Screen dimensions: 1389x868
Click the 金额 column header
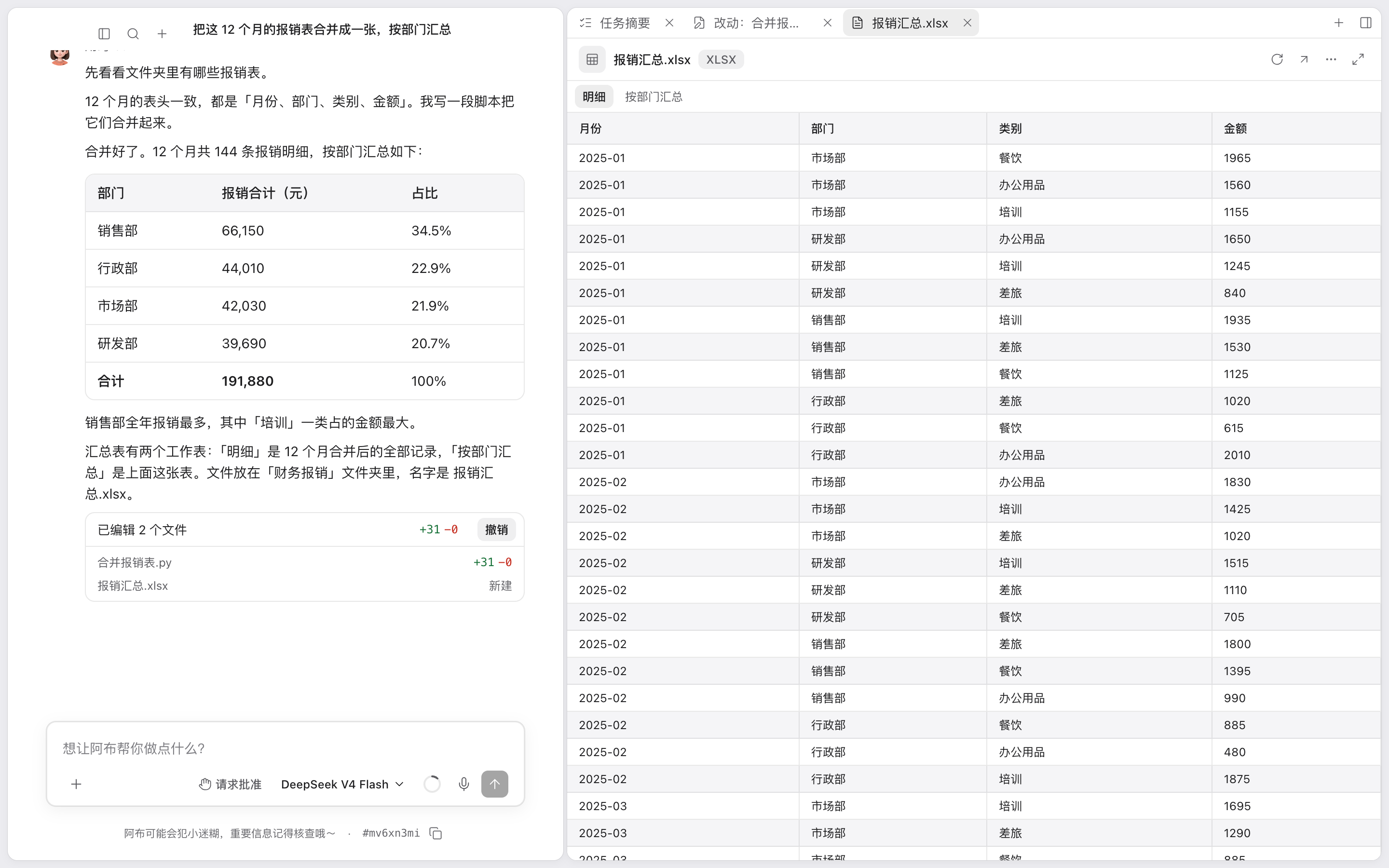[x=1296, y=129]
